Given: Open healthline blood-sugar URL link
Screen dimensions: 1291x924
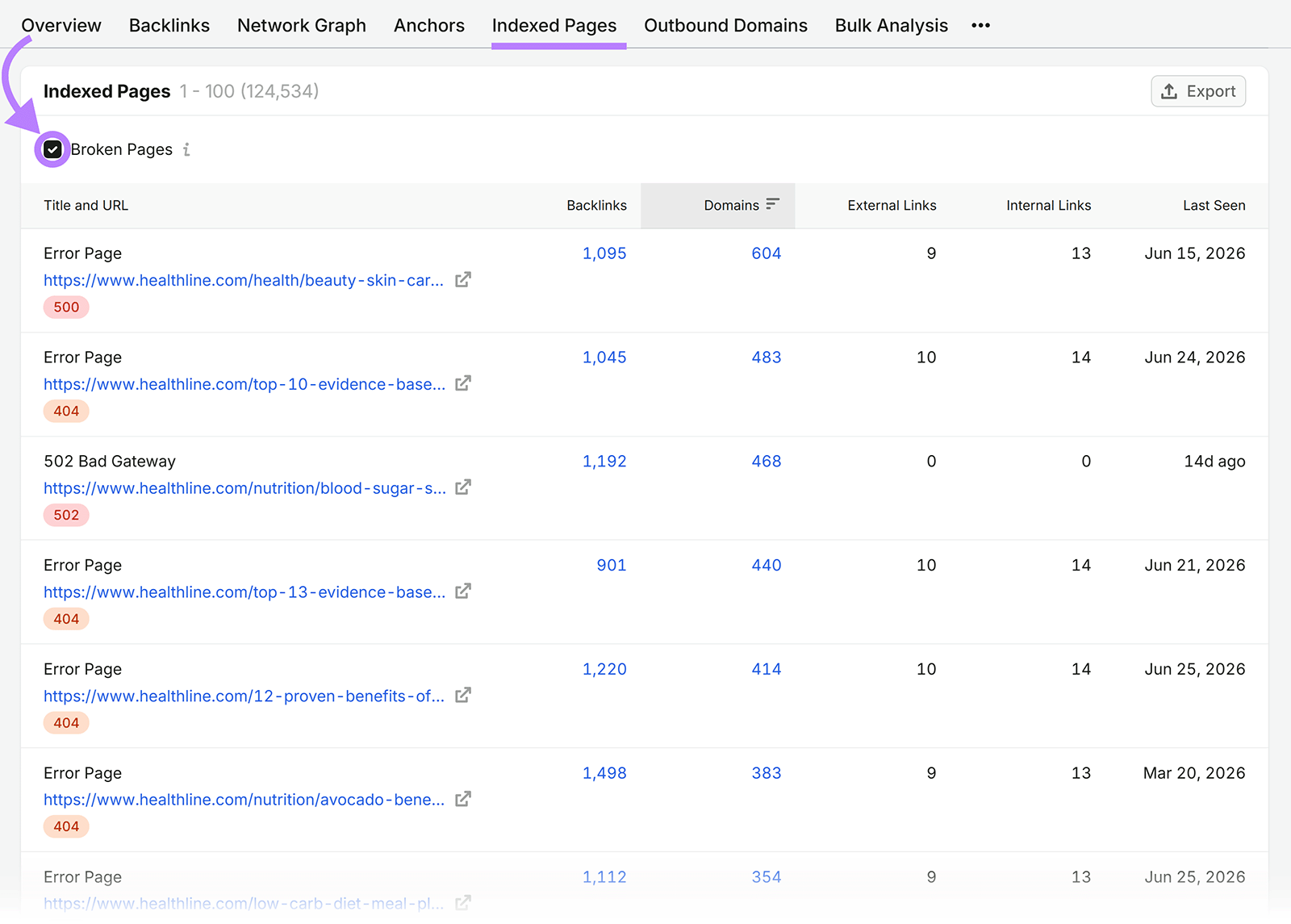Looking at the screenshot, I should point(244,488).
